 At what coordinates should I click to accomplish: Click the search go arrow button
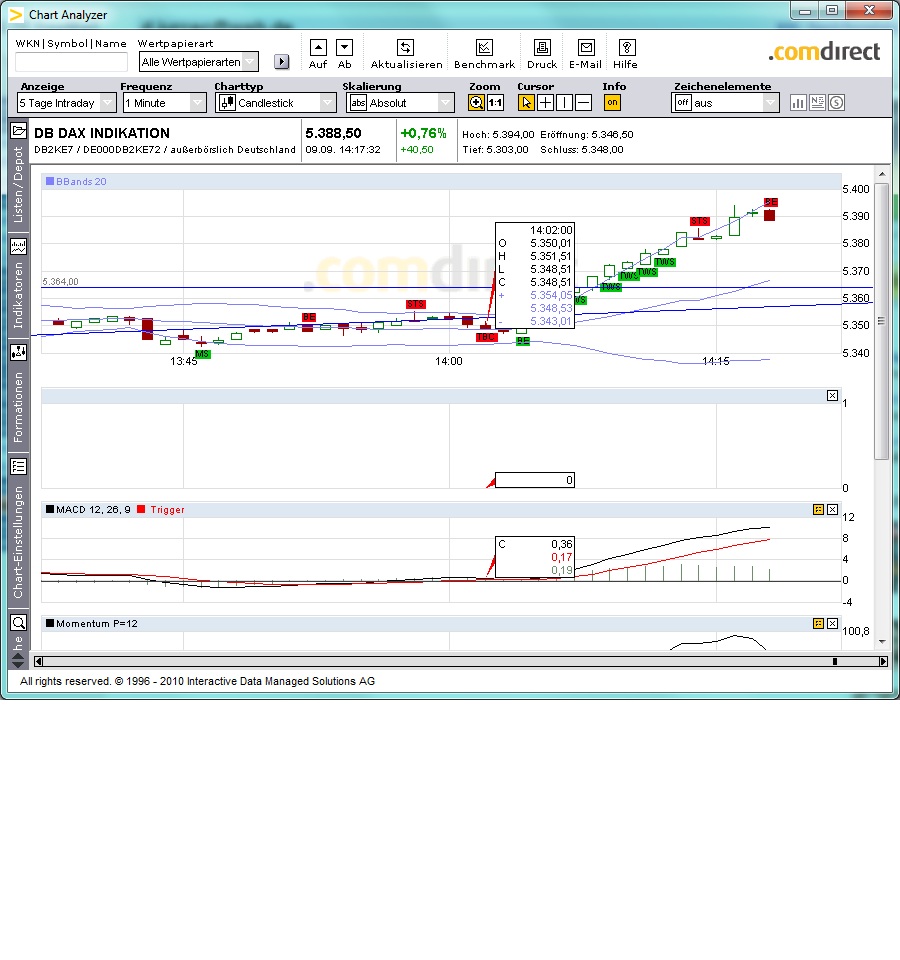(282, 62)
